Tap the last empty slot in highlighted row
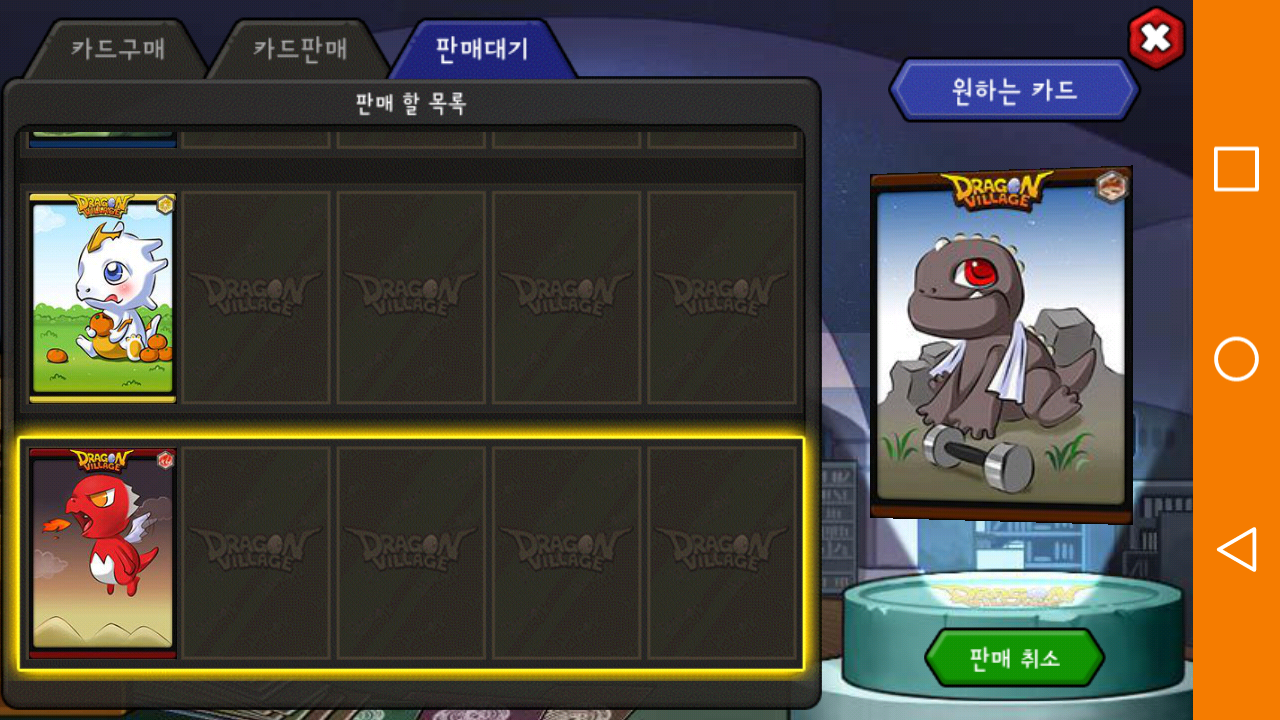 722,553
